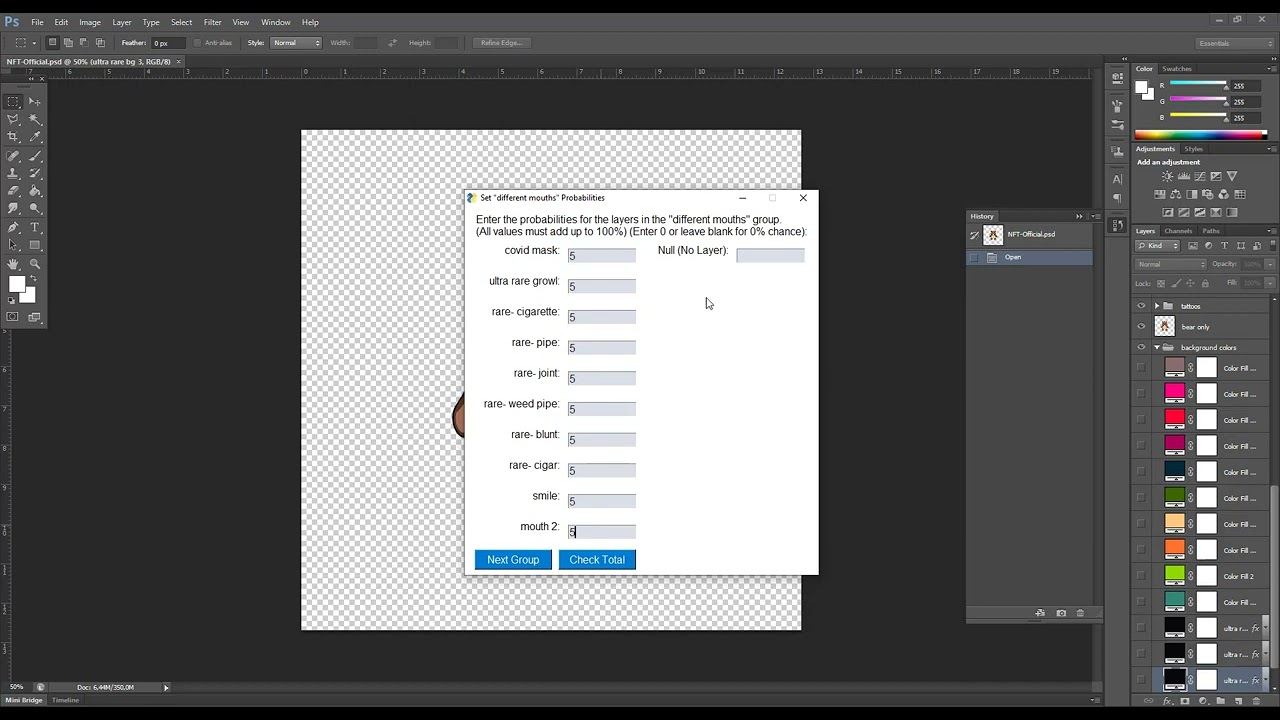Viewport: 1280px width, 720px height.
Task: Select the Move tool
Action: pos(35,101)
